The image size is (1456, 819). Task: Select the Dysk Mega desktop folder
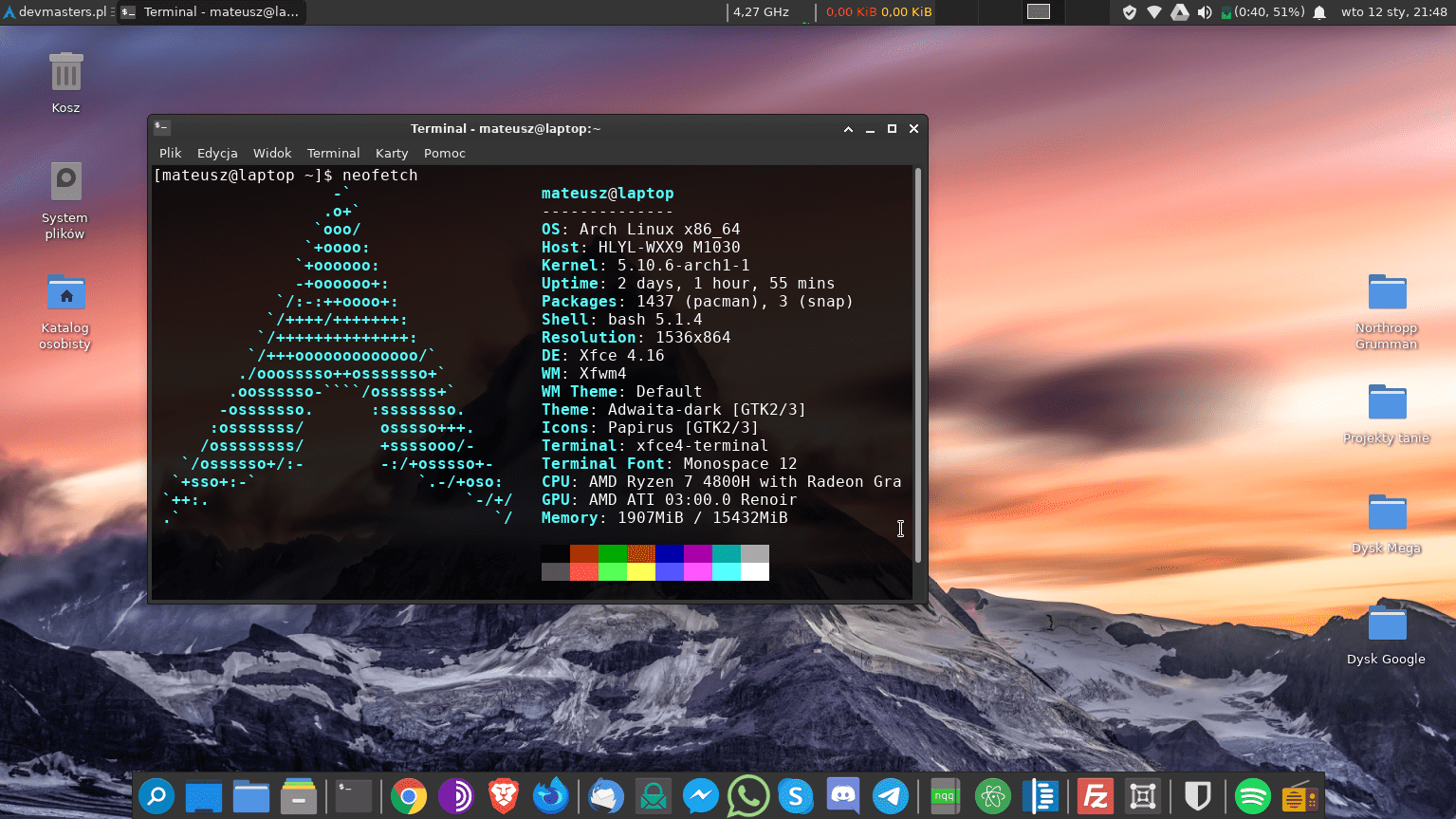click(x=1387, y=522)
